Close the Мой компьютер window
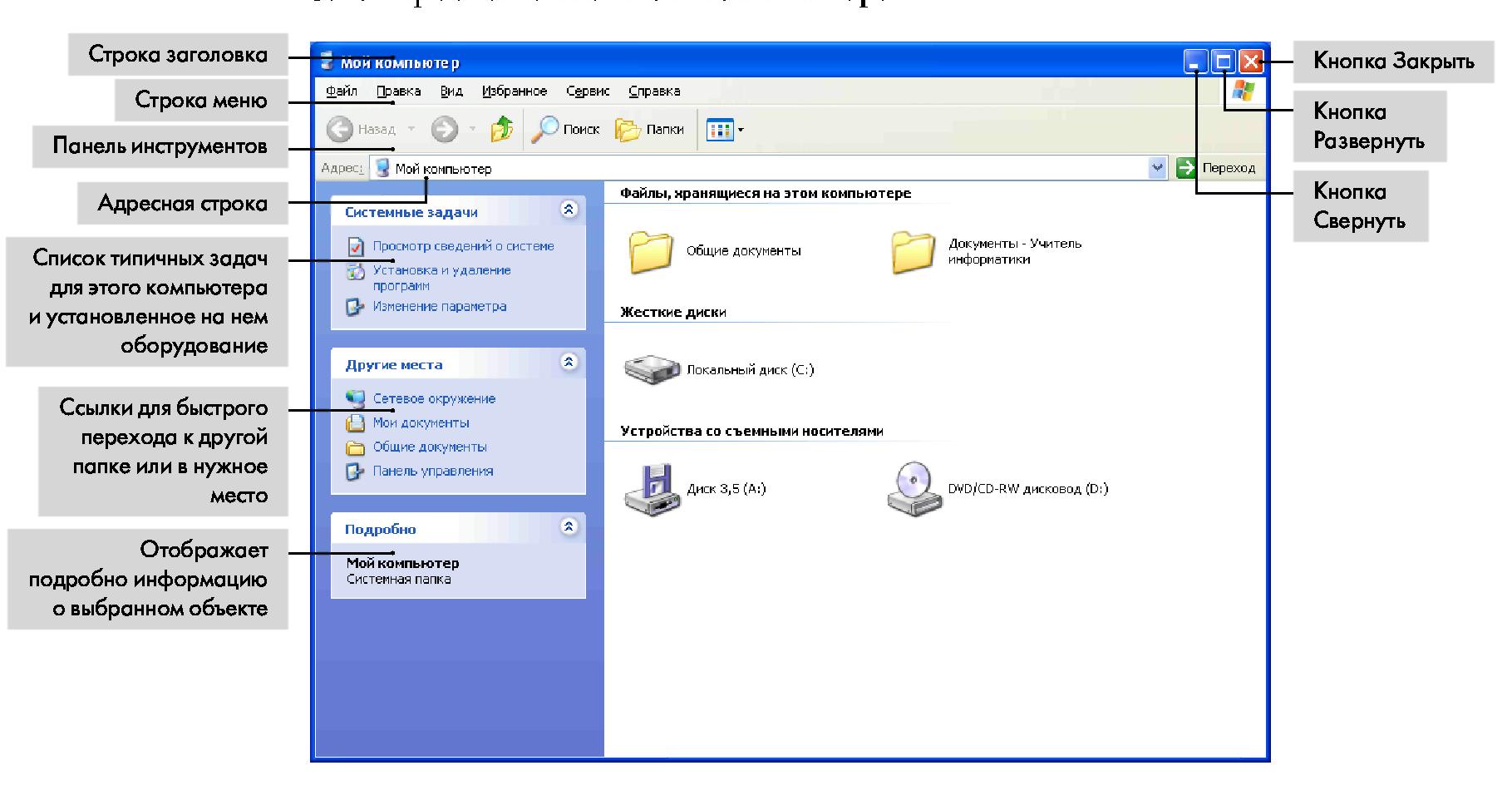 point(1251,62)
